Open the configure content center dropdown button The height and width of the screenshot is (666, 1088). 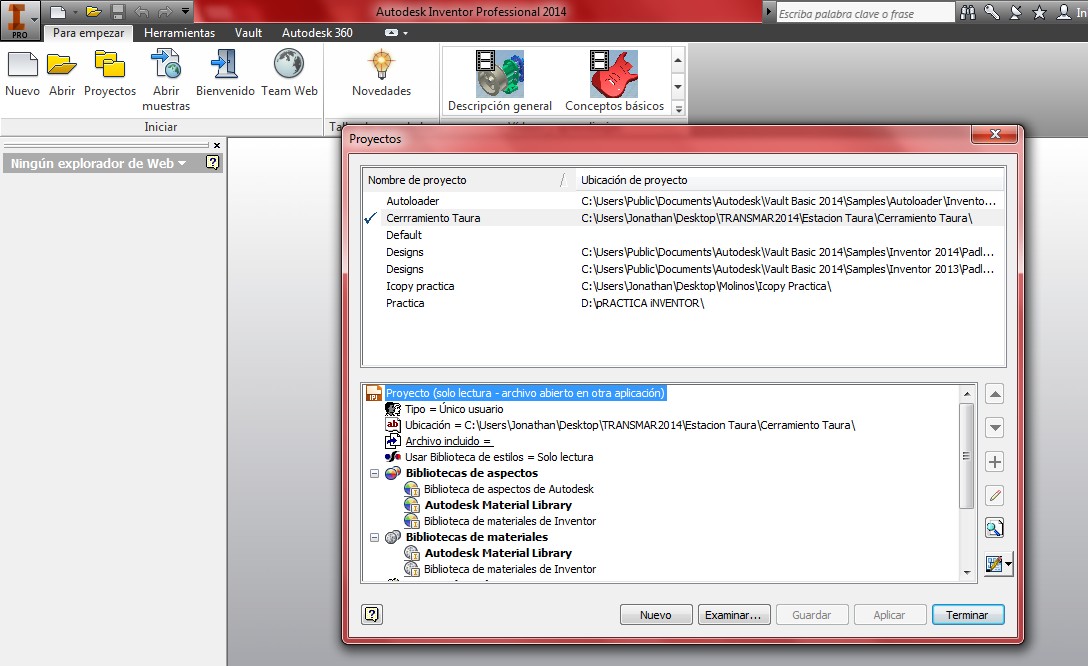tap(998, 564)
